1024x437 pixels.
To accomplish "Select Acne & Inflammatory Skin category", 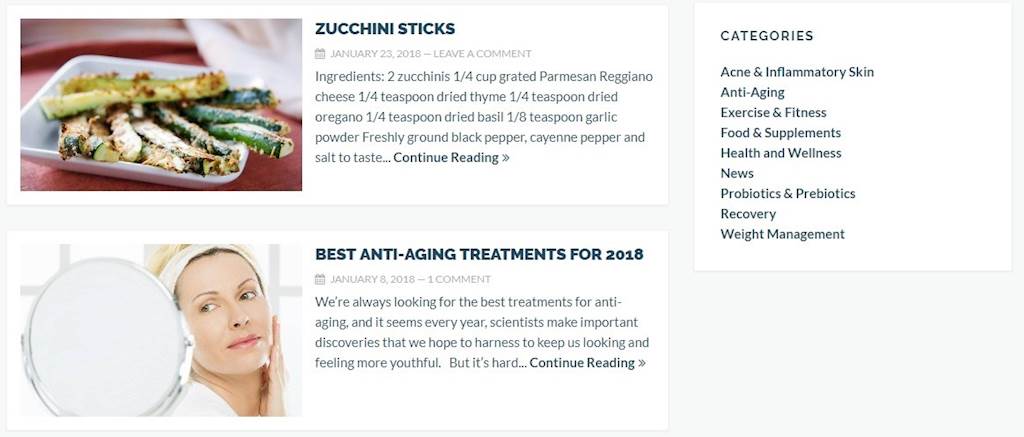I will pos(797,72).
